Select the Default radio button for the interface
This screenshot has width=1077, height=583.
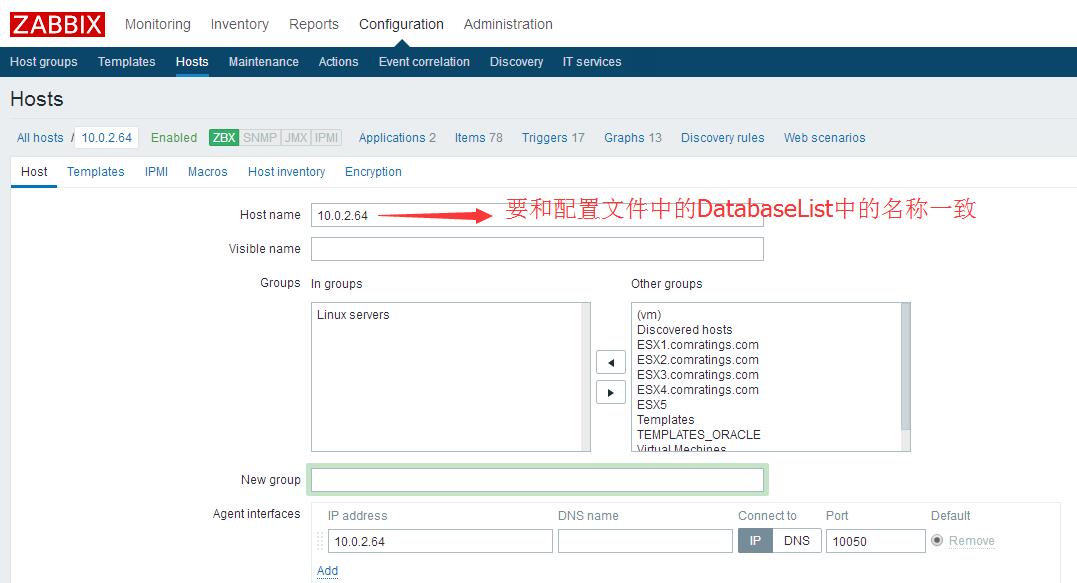point(937,540)
